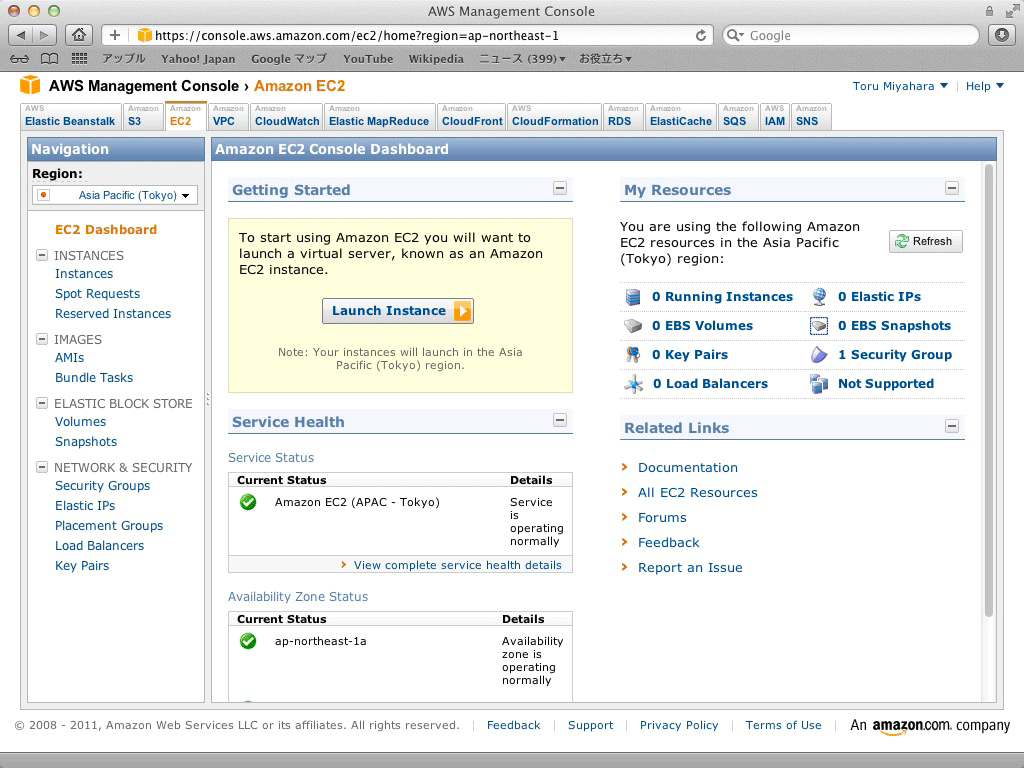Click the browser Home icon
The height and width of the screenshot is (768, 1024).
point(79,35)
